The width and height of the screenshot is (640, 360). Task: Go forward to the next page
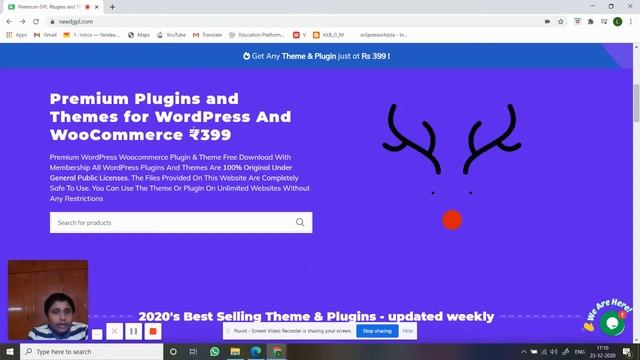[x=22, y=22]
